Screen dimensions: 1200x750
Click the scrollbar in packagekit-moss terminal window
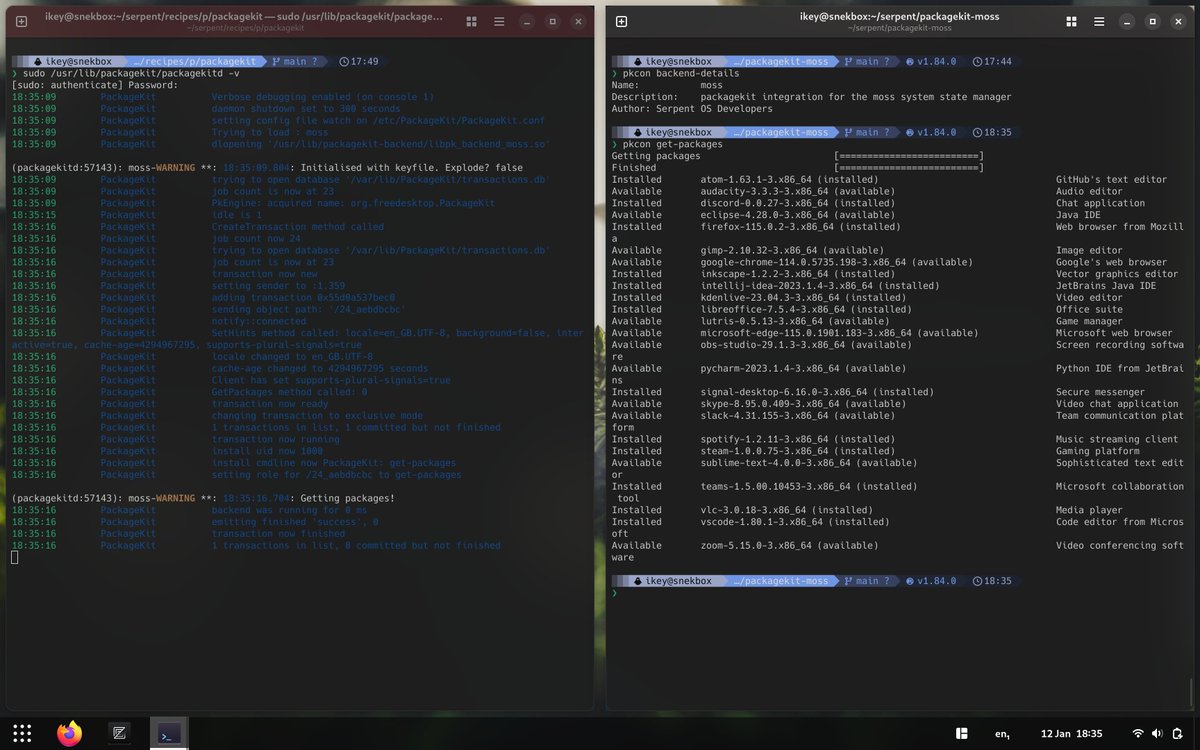1192,690
